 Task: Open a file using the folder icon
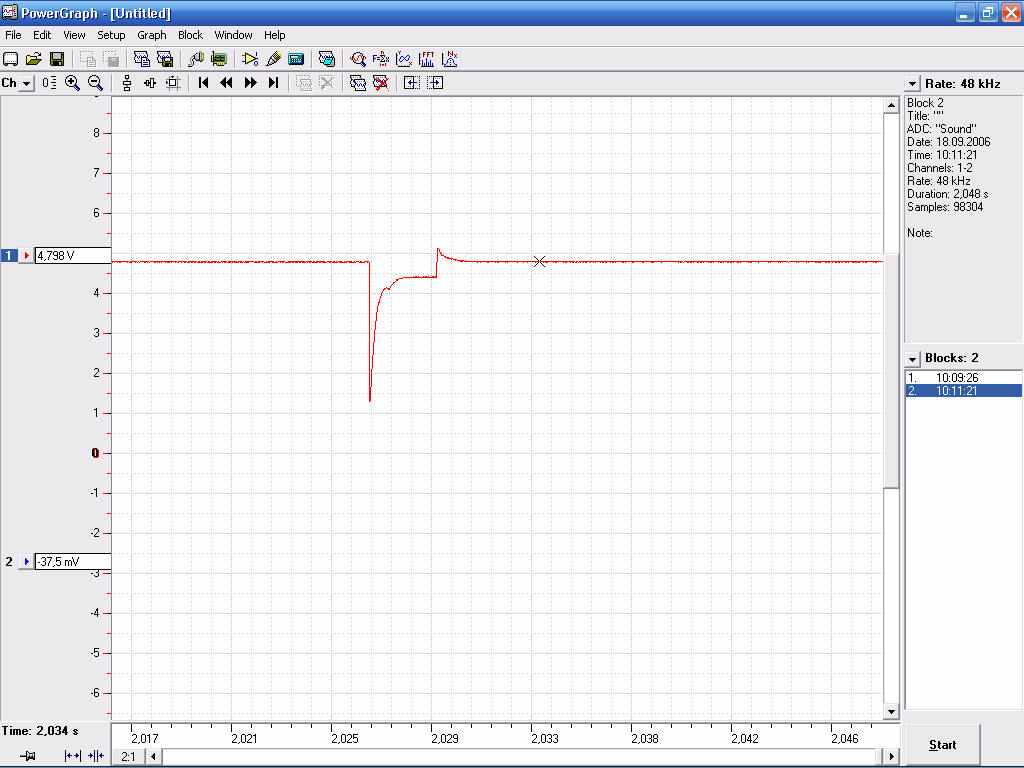(33, 59)
